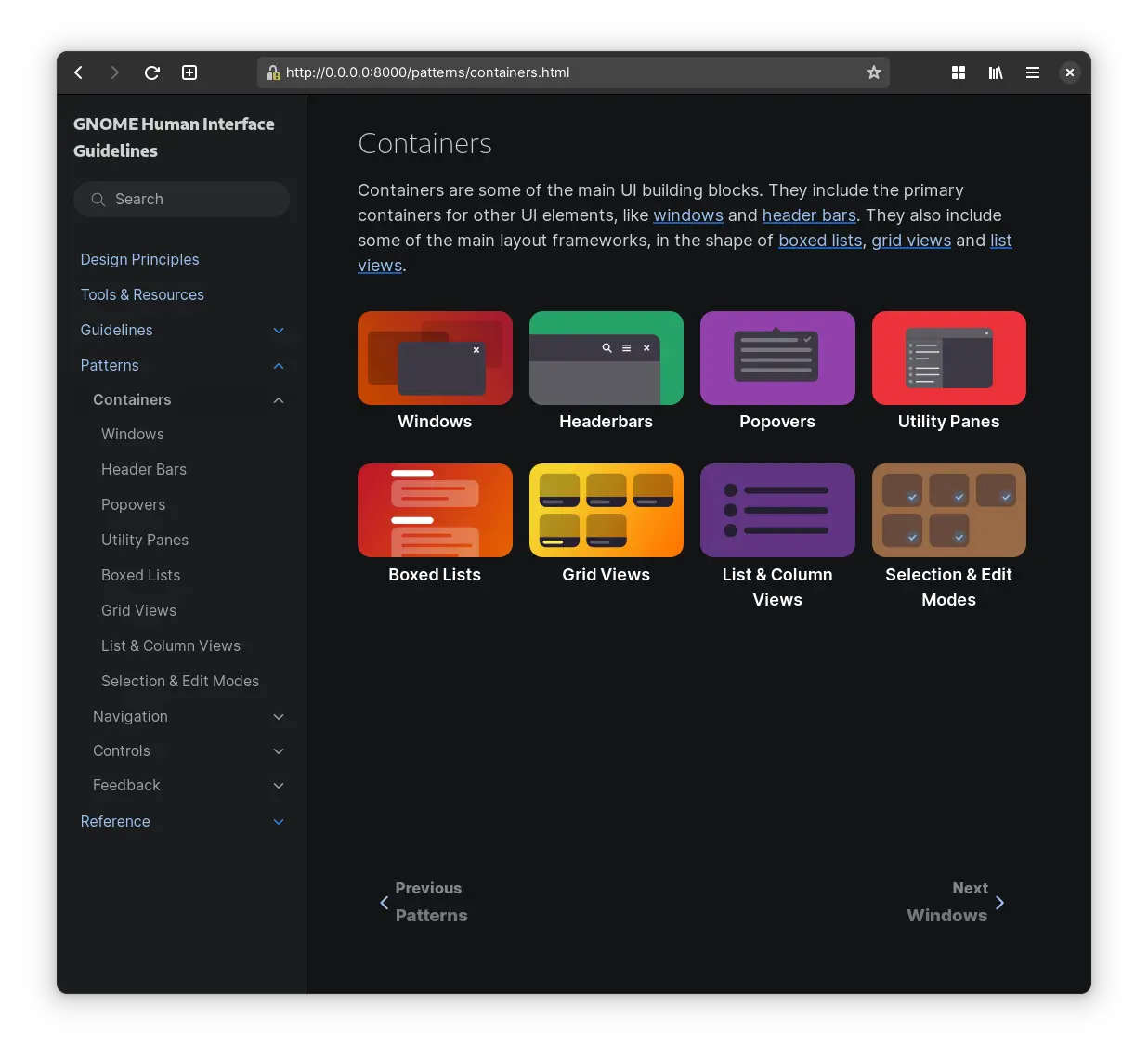Image resolution: width=1148 pixels, height=1056 pixels.
Task: Expand the Guidelines sidebar section
Action: pos(279,331)
